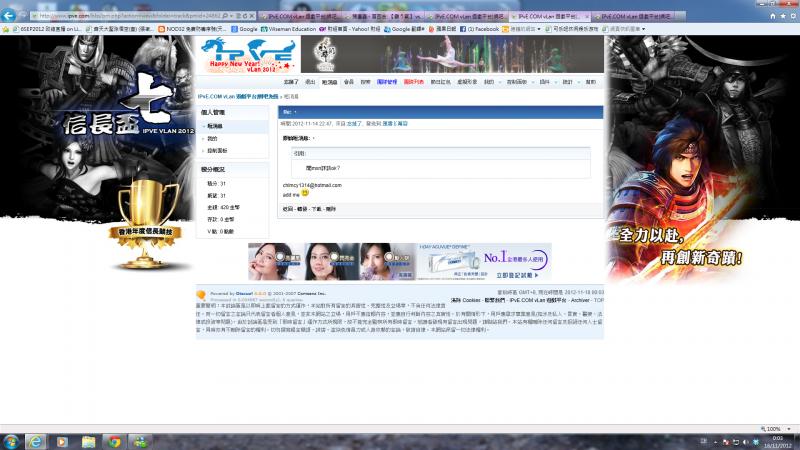Select the third item in the personal sidebar
The height and width of the screenshot is (450, 800).
tap(217, 151)
